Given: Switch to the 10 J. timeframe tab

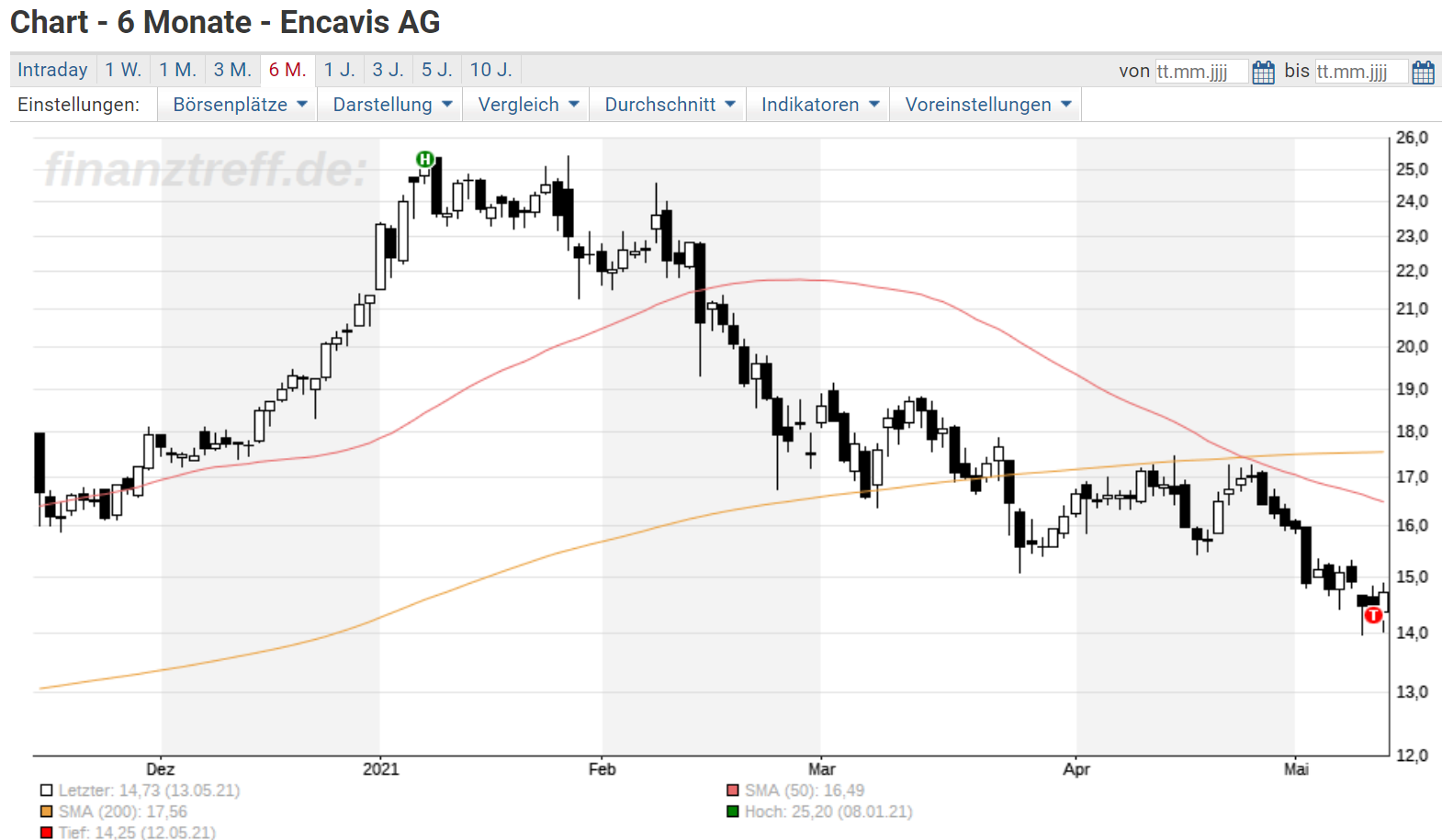Looking at the screenshot, I should point(490,70).
